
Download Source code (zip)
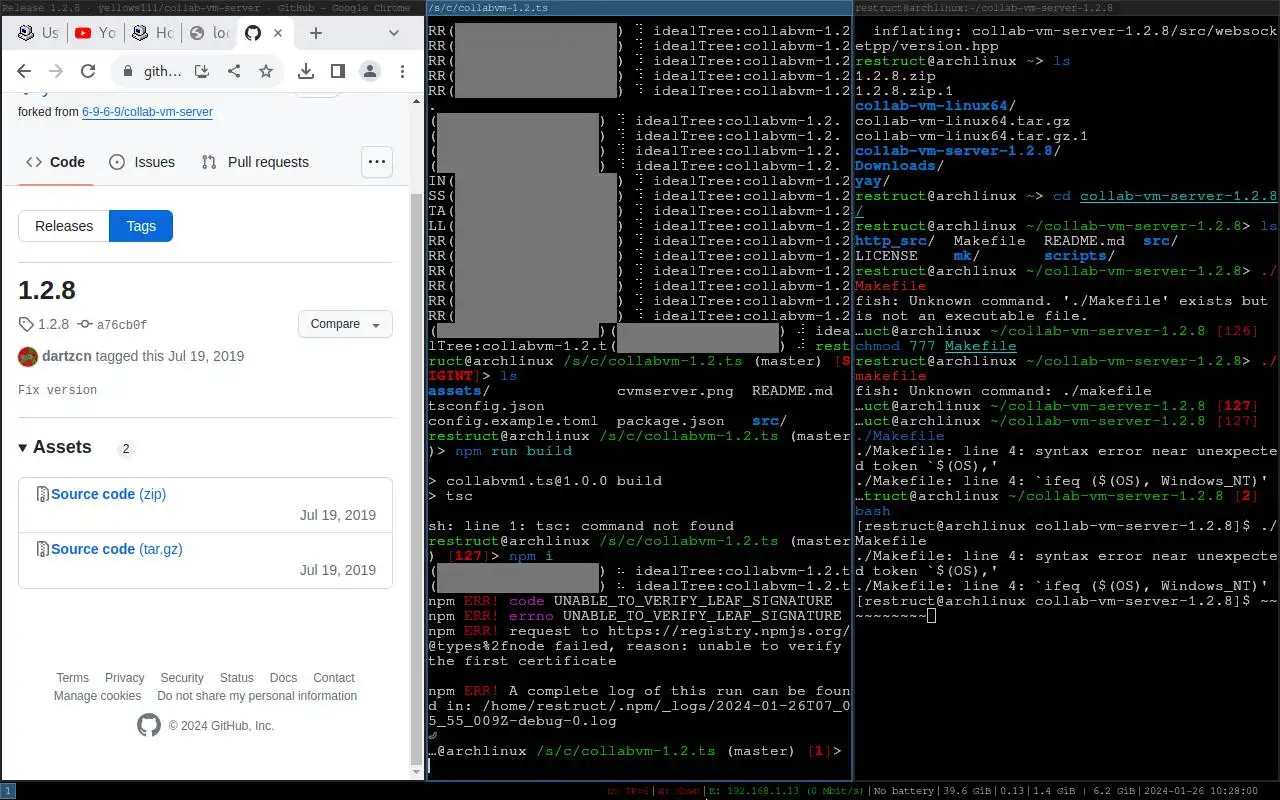(108, 494)
